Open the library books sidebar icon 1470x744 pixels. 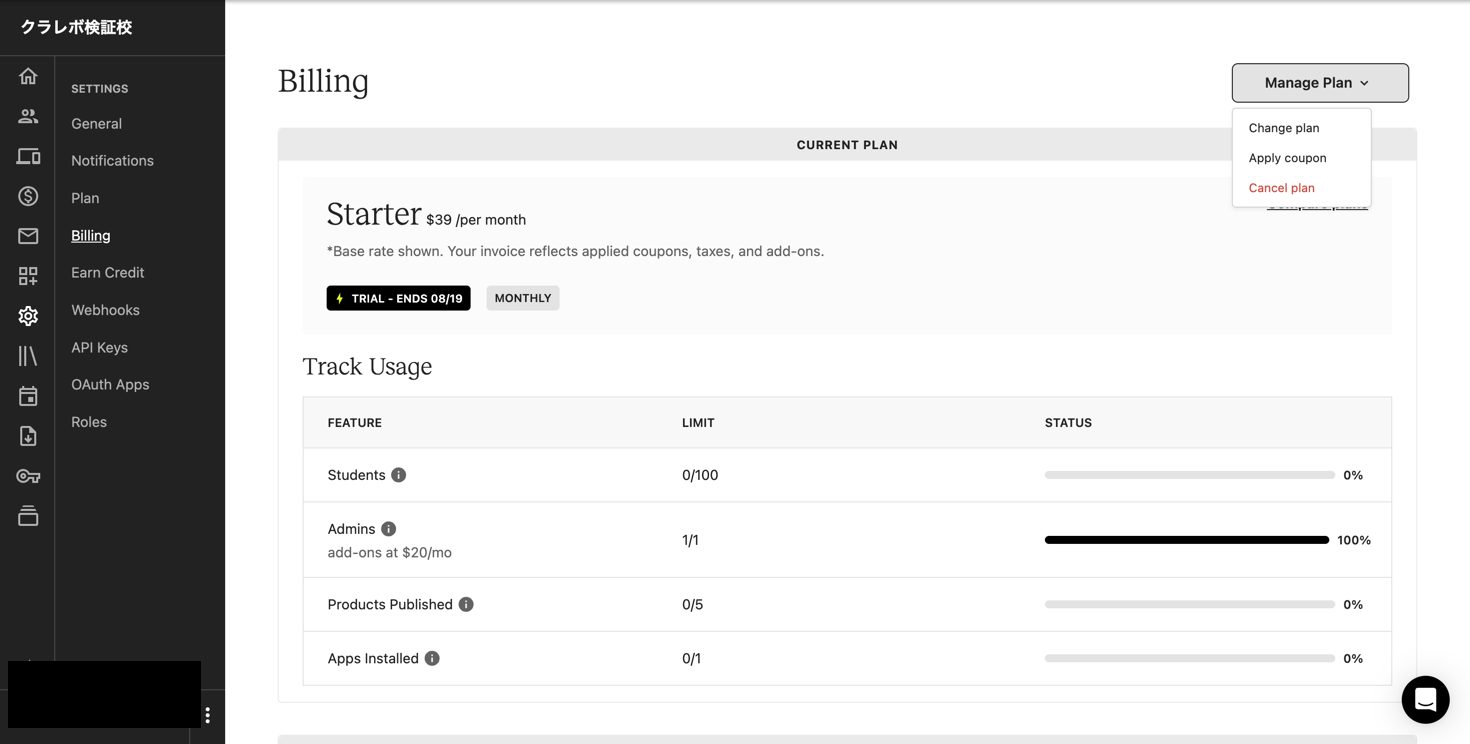(28, 356)
